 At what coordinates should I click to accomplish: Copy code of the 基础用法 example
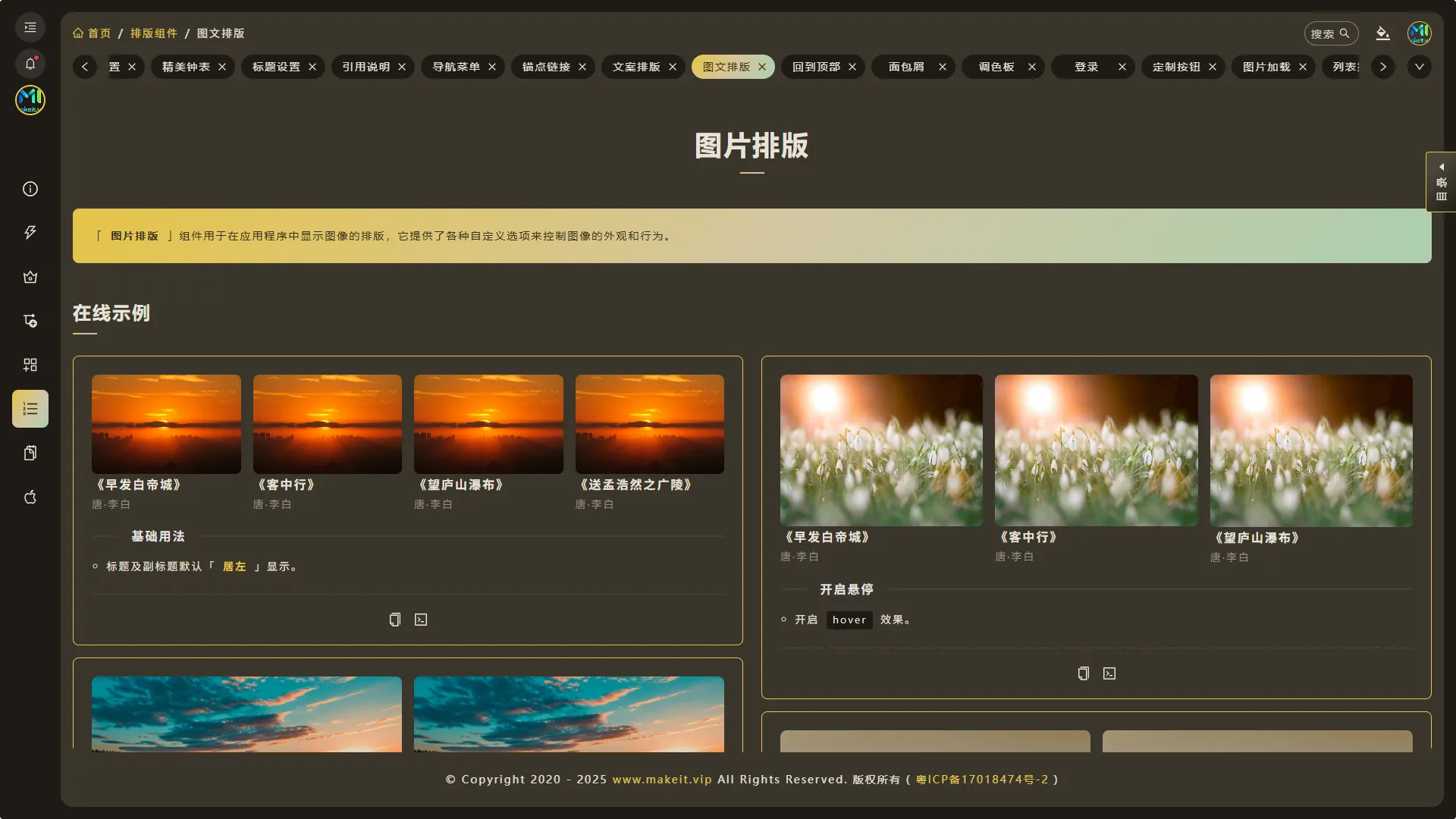point(395,620)
